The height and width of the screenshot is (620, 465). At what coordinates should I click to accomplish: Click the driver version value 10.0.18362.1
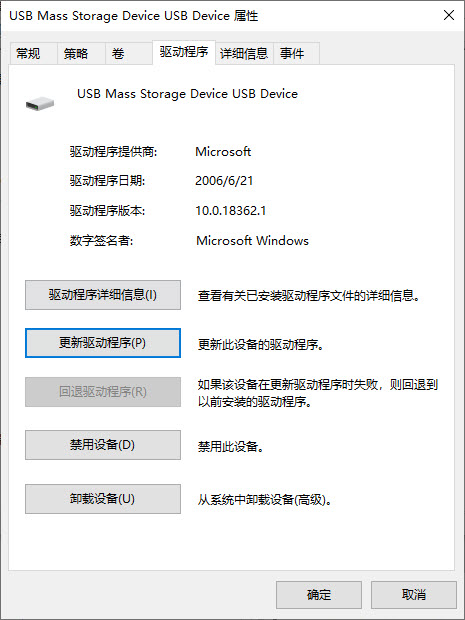coord(231,211)
